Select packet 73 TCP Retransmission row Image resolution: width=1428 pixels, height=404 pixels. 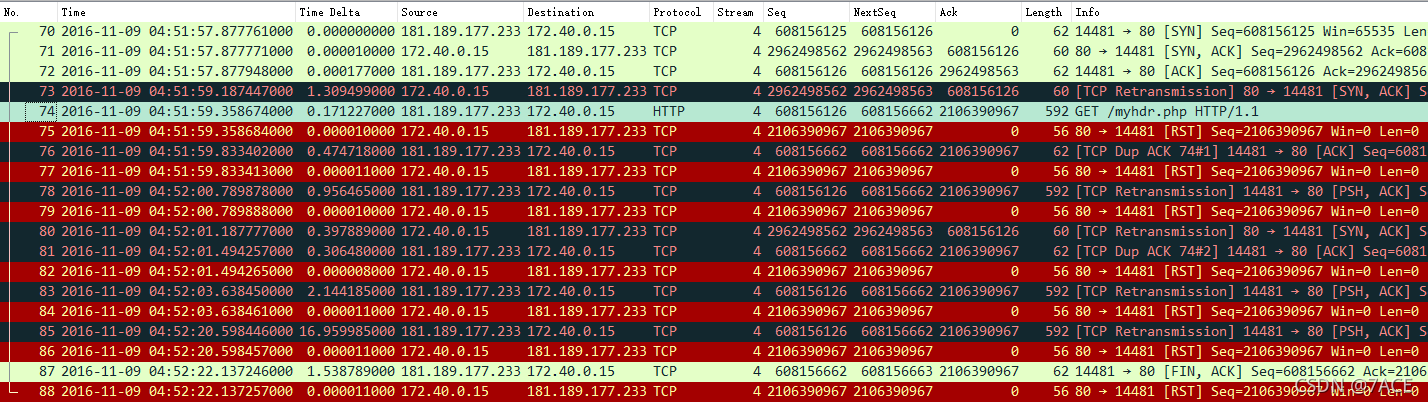click(714, 91)
